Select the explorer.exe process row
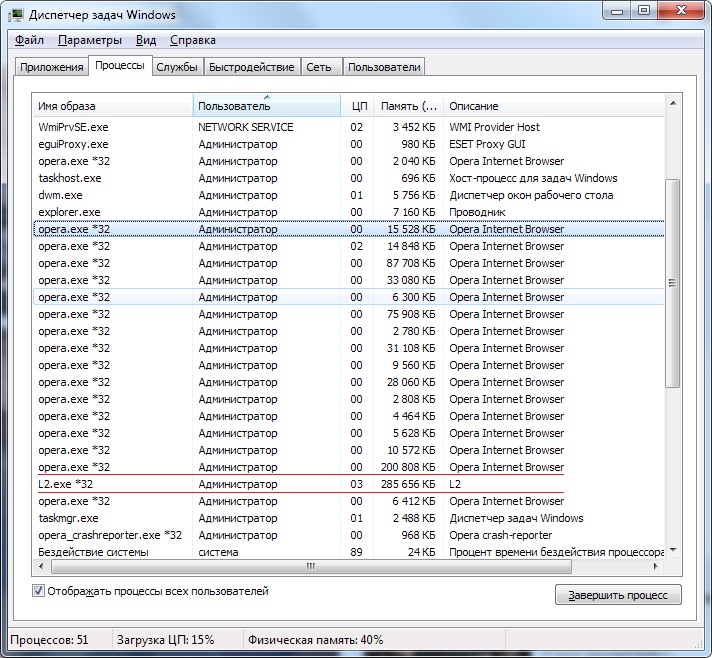 348,212
